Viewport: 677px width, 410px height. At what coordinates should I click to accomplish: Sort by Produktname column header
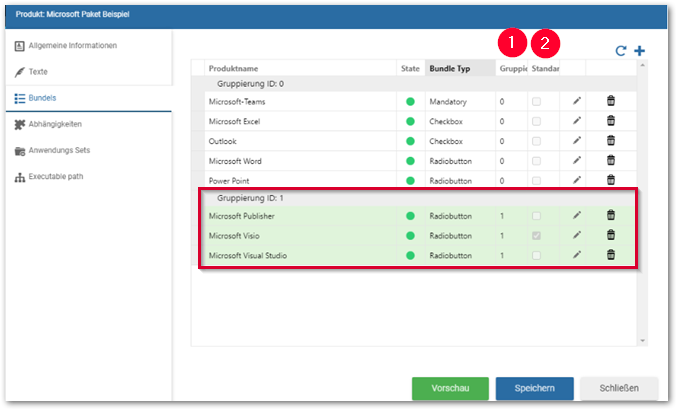[x=300, y=68]
